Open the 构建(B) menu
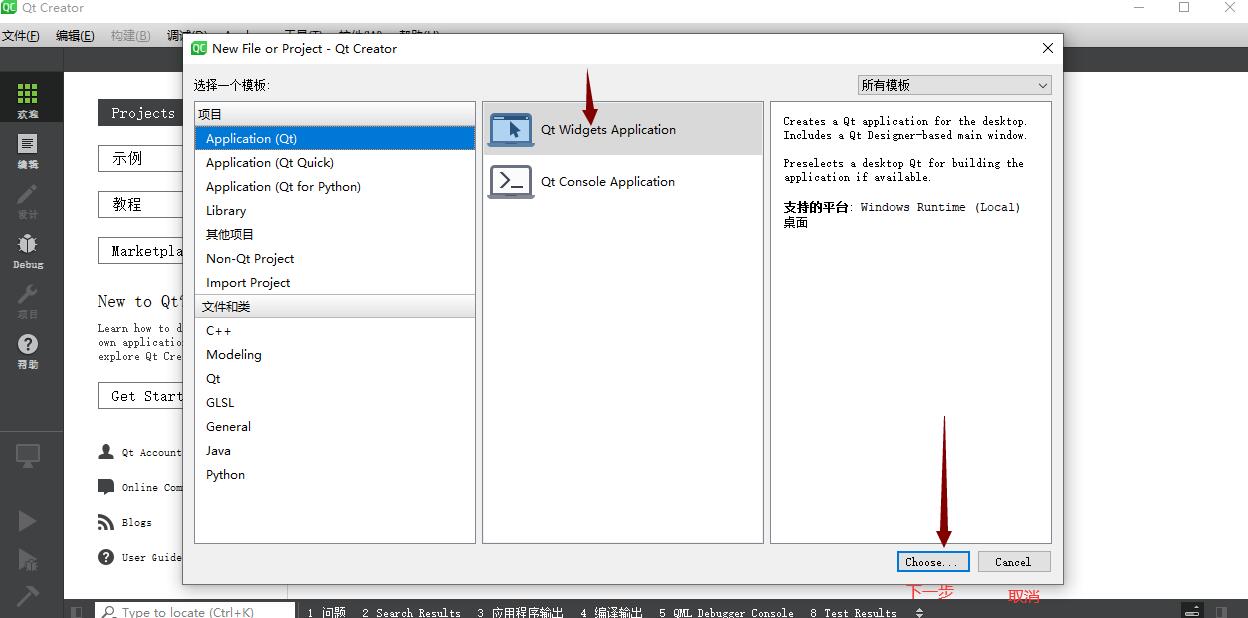This screenshot has height=618, width=1248. (130, 36)
